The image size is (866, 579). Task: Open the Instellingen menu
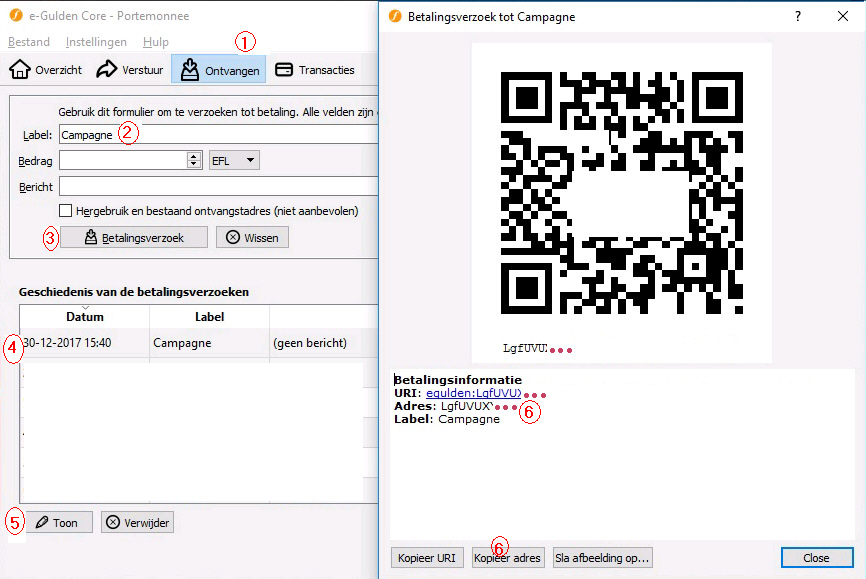point(96,42)
